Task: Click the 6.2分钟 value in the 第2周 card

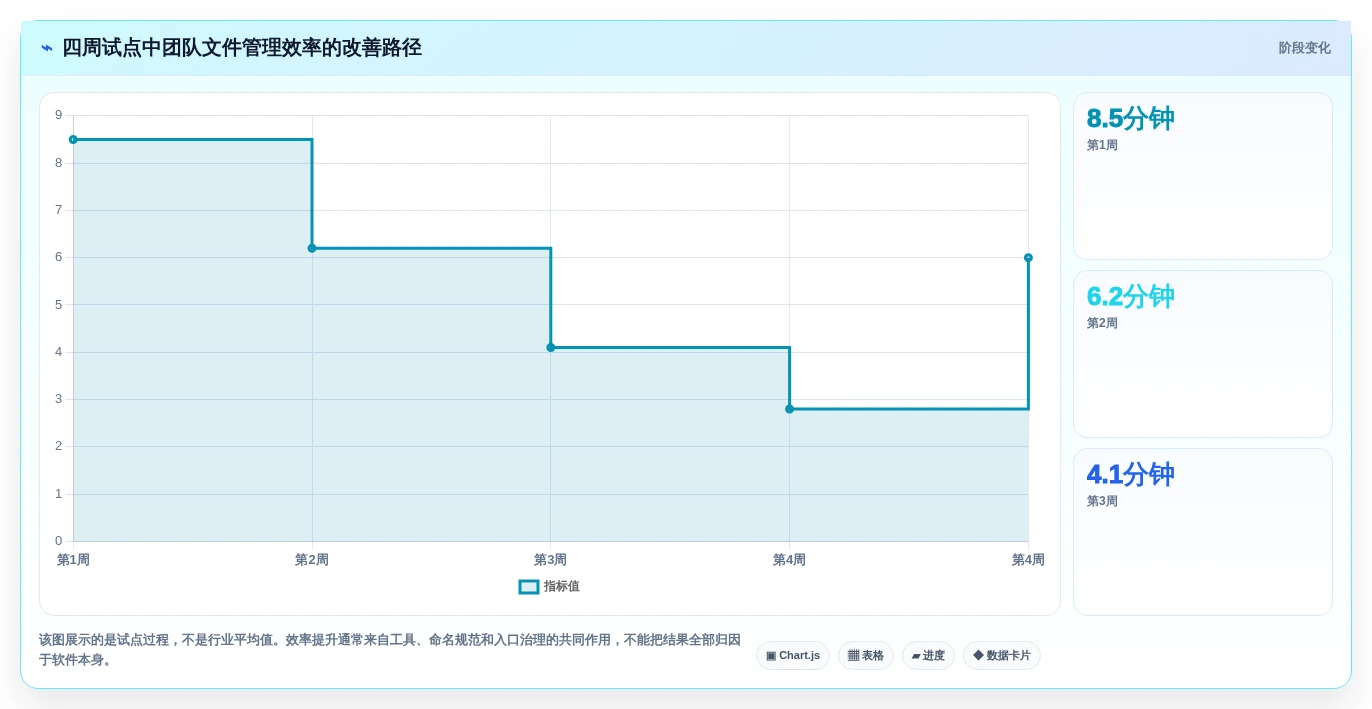Action: 1130,297
